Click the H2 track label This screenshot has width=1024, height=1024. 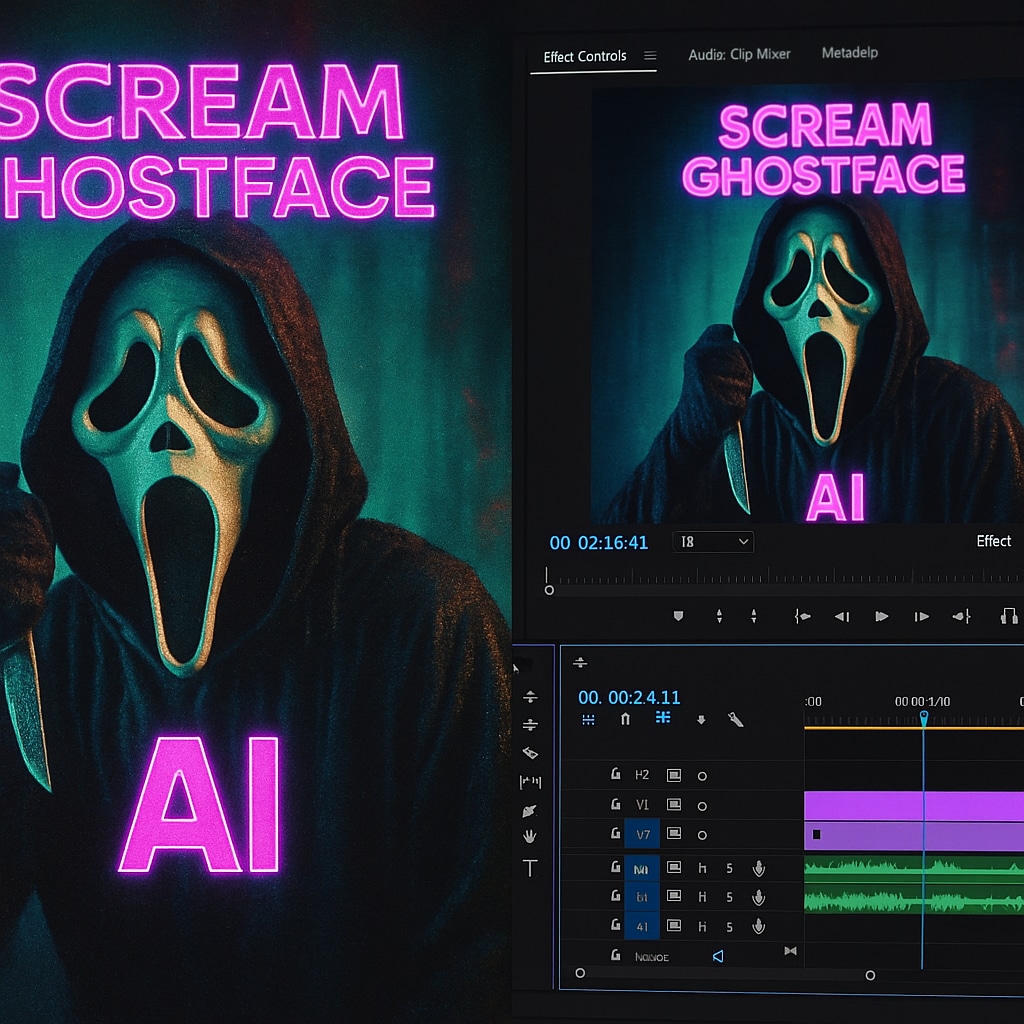coord(642,775)
